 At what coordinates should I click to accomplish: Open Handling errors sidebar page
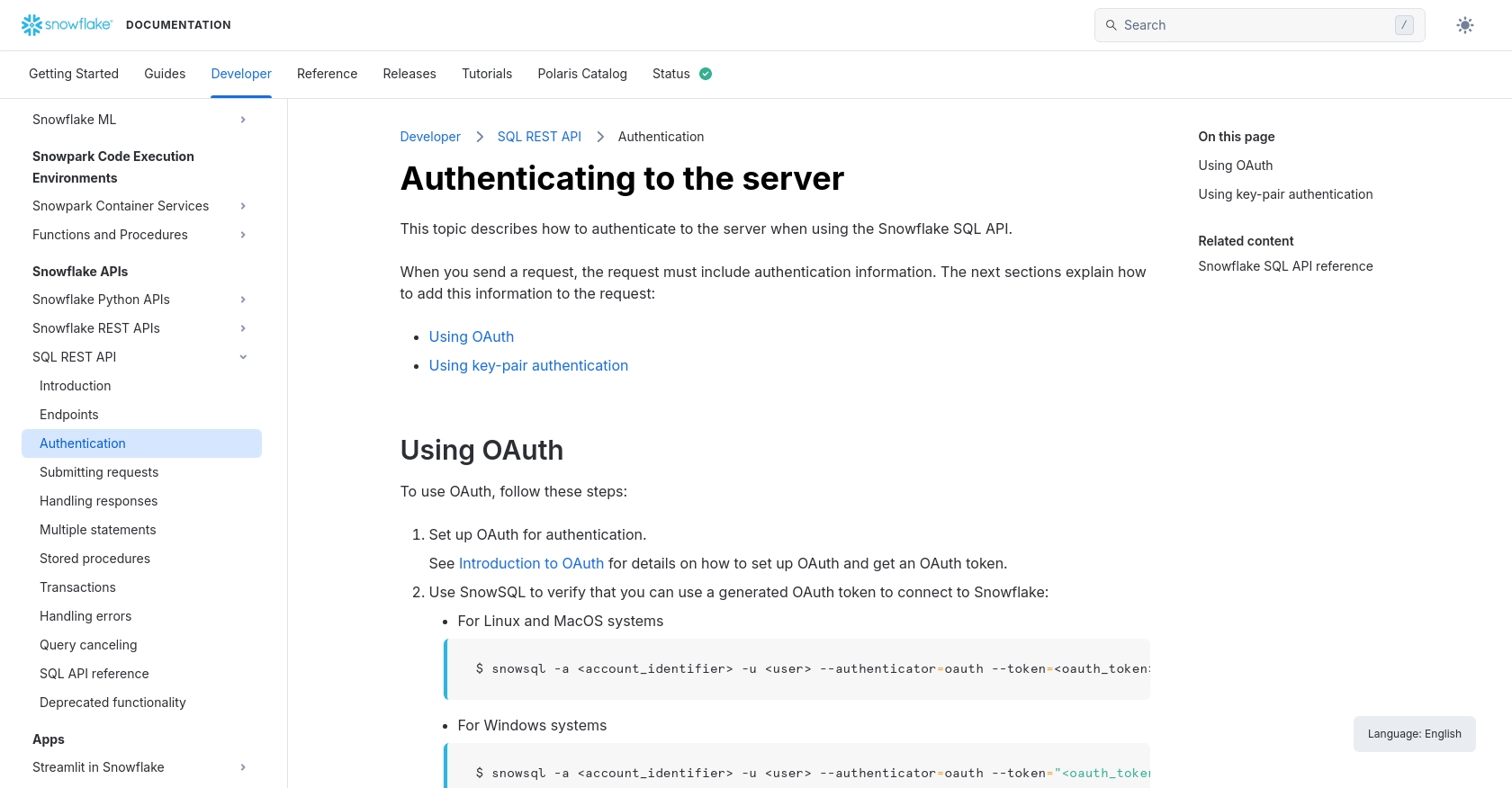tap(85, 616)
